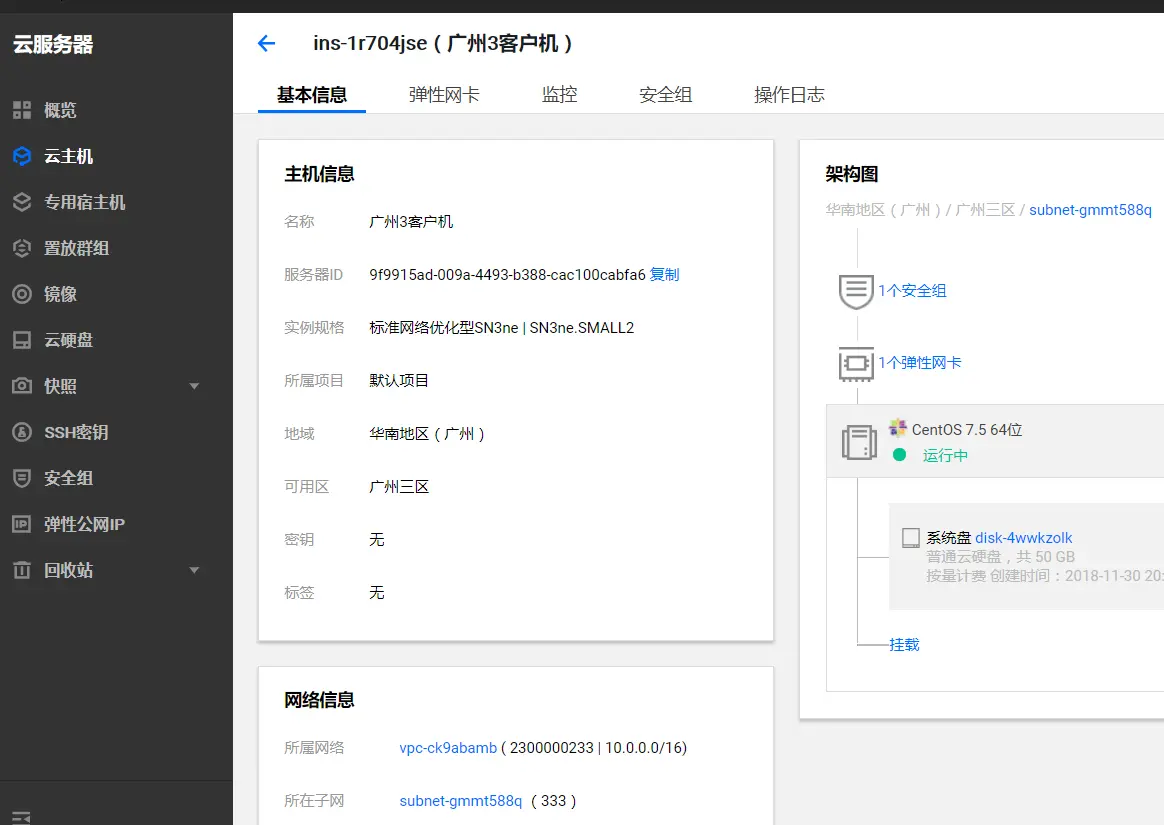Click the 1个安全组 link
Screen dimensions: 1164x825
point(912,291)
